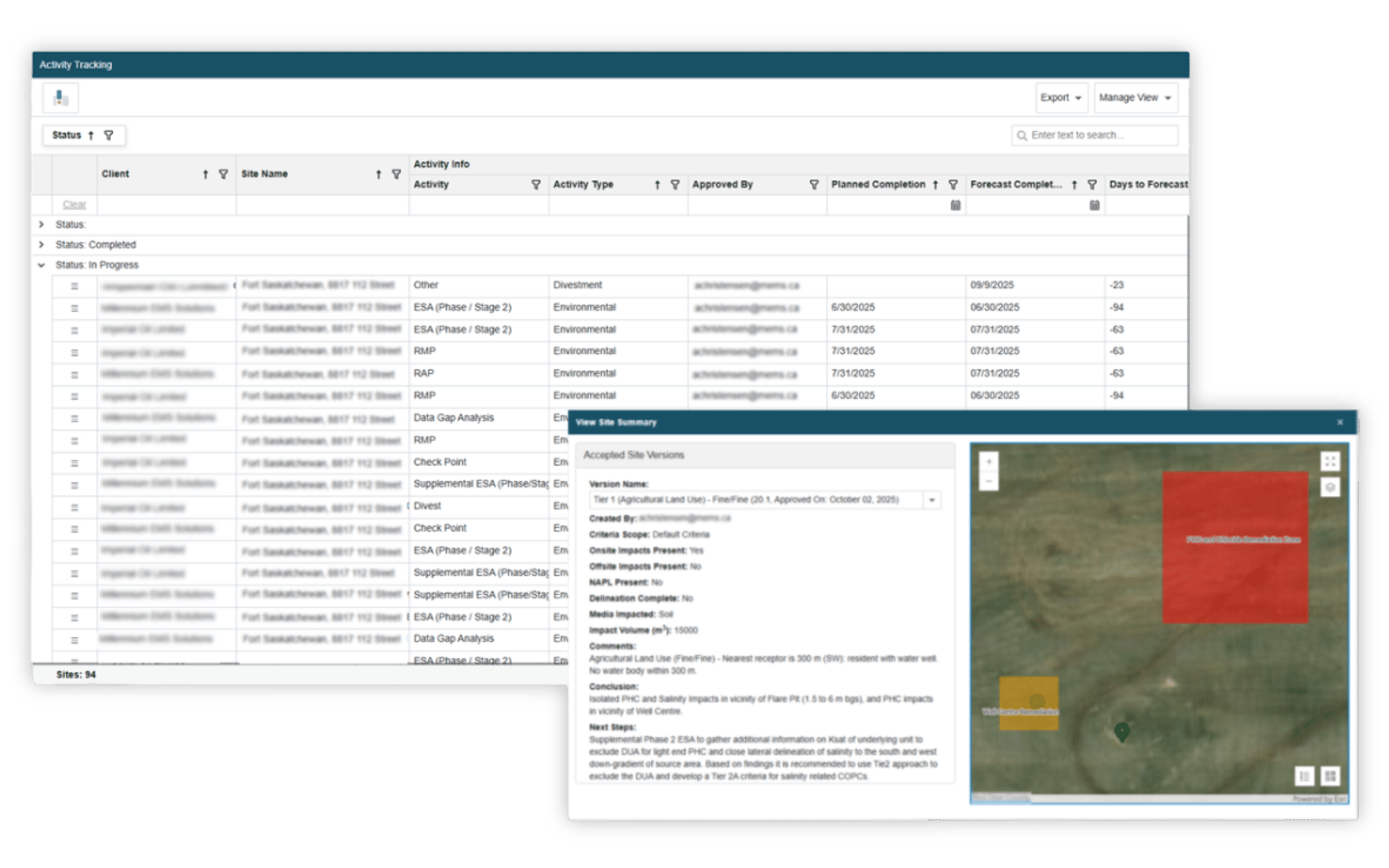Focus the 'Enter text to search' field
Screen dimensions: 1389x868
coord(1095,135)
